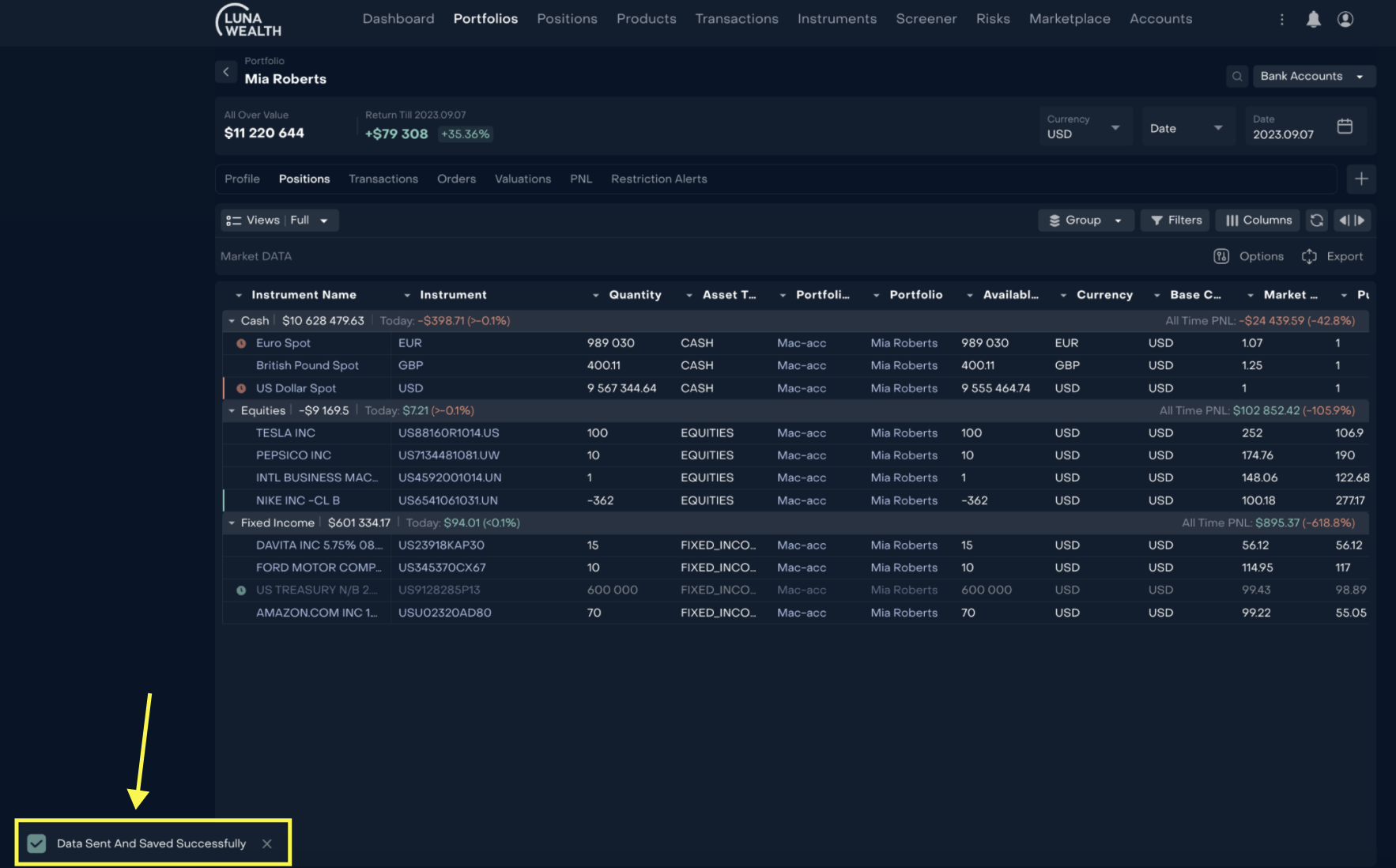Switch to the Restriction Alerts tab
1396x868 pixels.
pyautogui.click(x=658, y=179)
